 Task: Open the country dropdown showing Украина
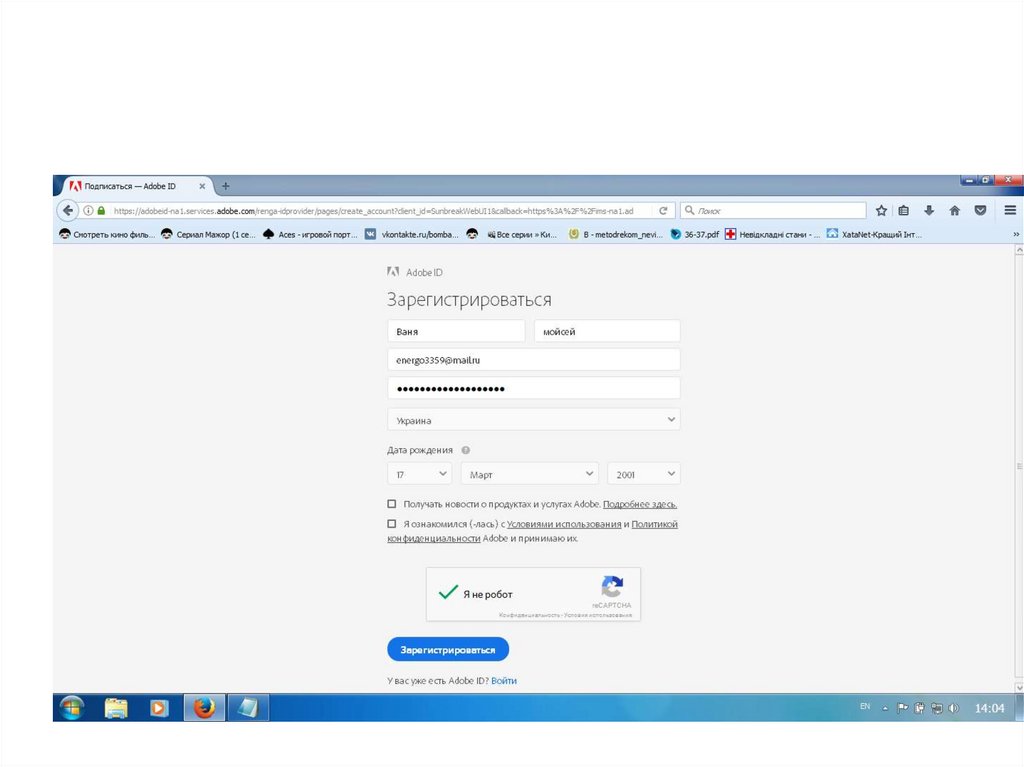tap(534, 420)
